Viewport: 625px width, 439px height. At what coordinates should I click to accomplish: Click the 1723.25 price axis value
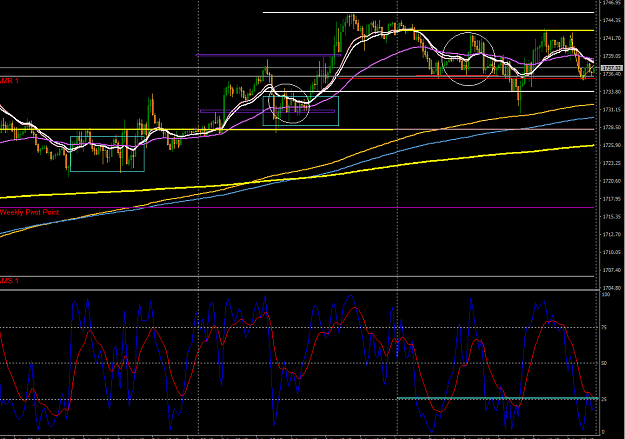pos(612,163)
